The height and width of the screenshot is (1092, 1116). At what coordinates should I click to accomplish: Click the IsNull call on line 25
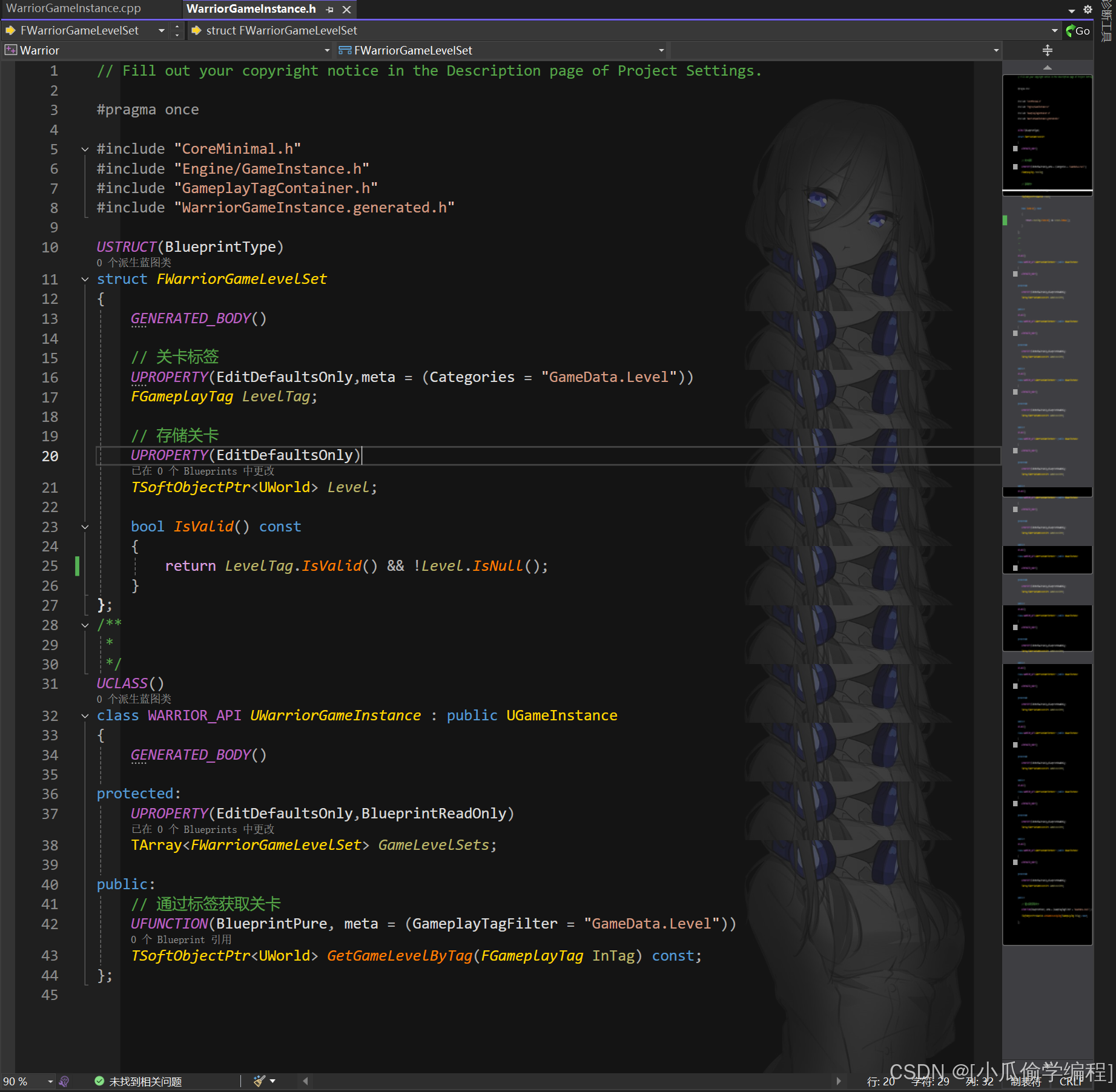click(x=497, y=566)
